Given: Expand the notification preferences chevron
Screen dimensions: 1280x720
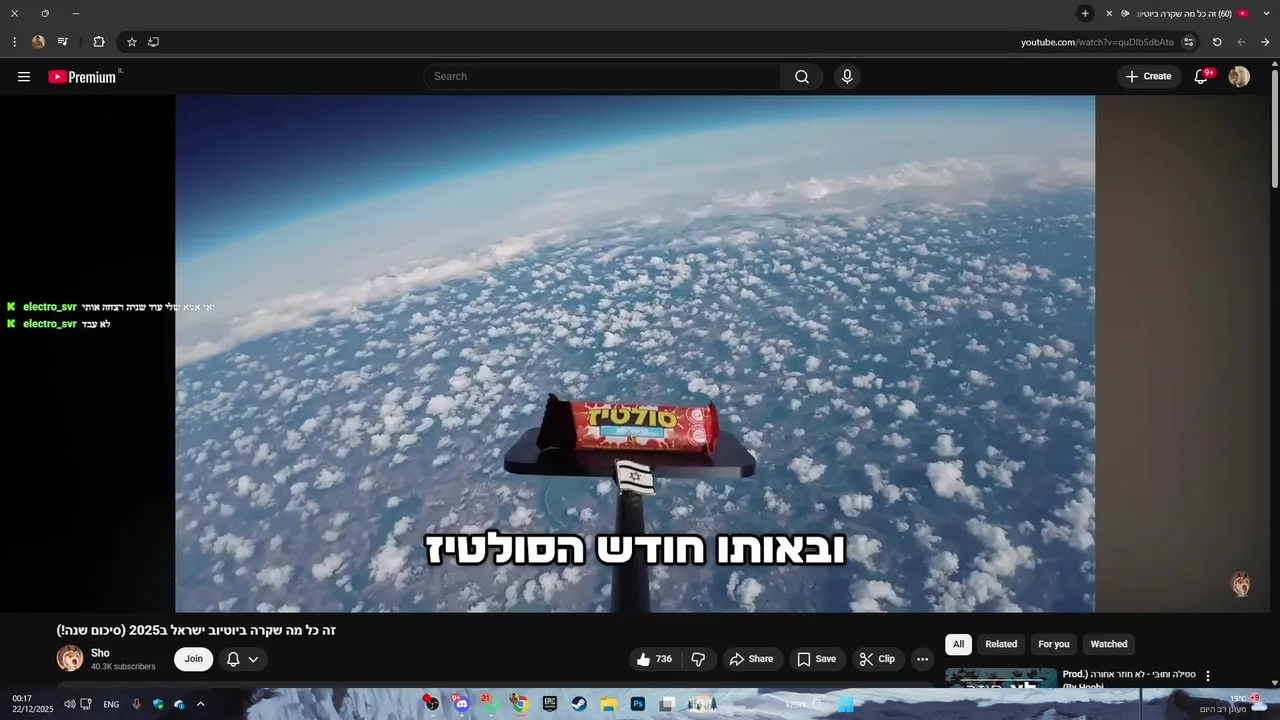Looking at the screenshot, I should coord(253,659).
